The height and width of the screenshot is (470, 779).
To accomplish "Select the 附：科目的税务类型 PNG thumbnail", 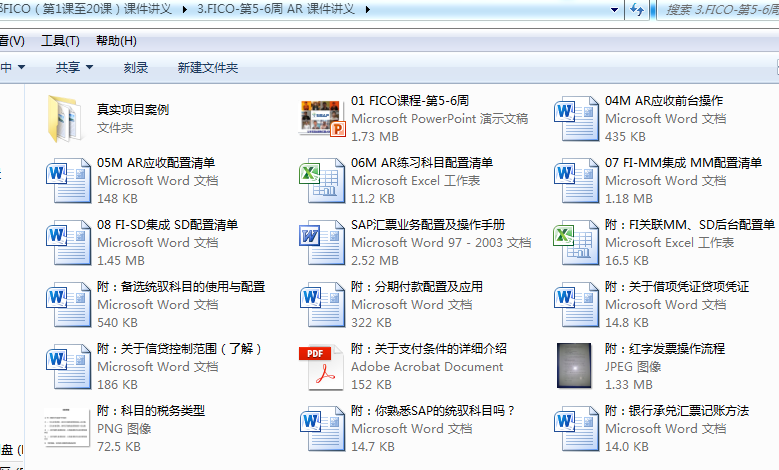I will click(x=67, y=427).
